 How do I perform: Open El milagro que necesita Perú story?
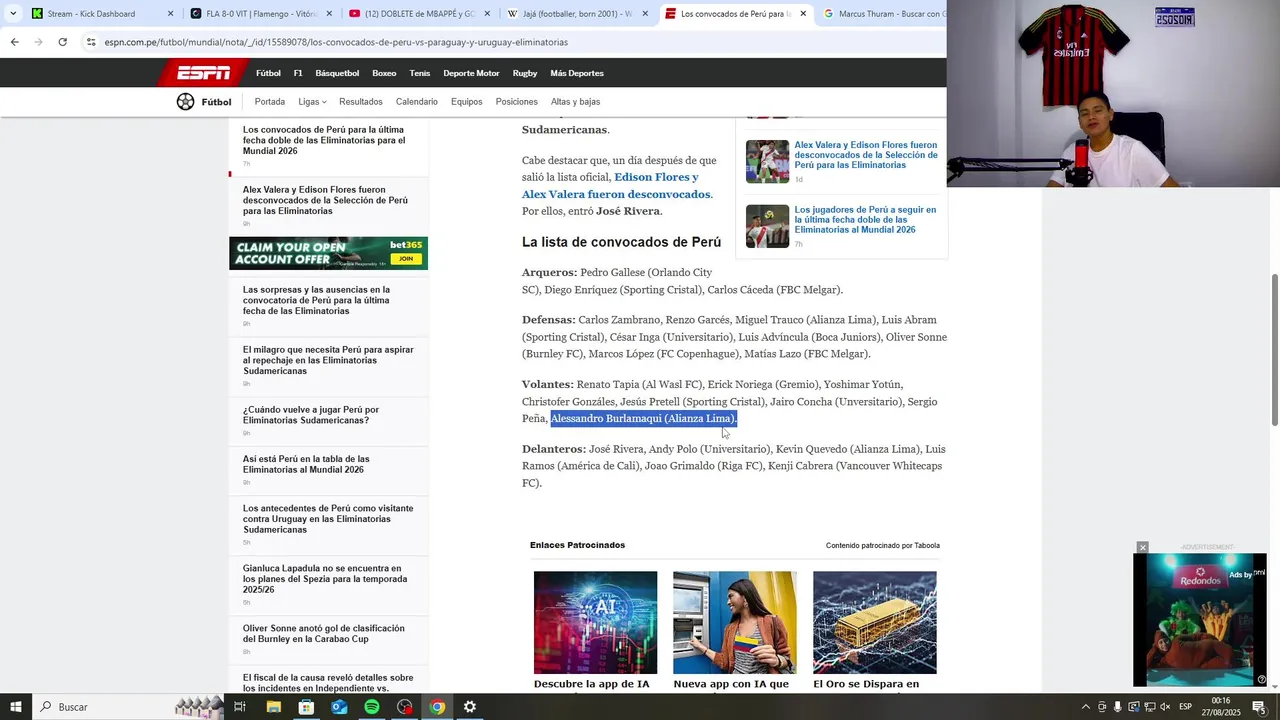tap(328, 360)
